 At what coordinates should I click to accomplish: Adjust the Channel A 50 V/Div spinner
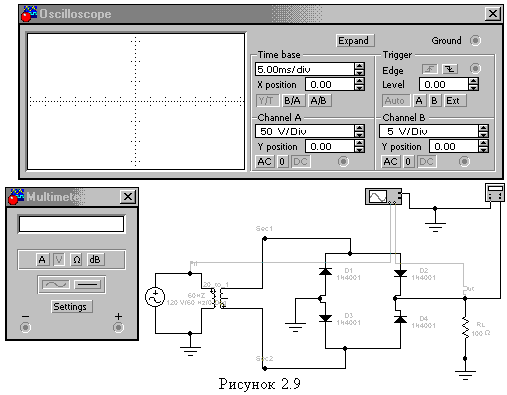(359, 131)
